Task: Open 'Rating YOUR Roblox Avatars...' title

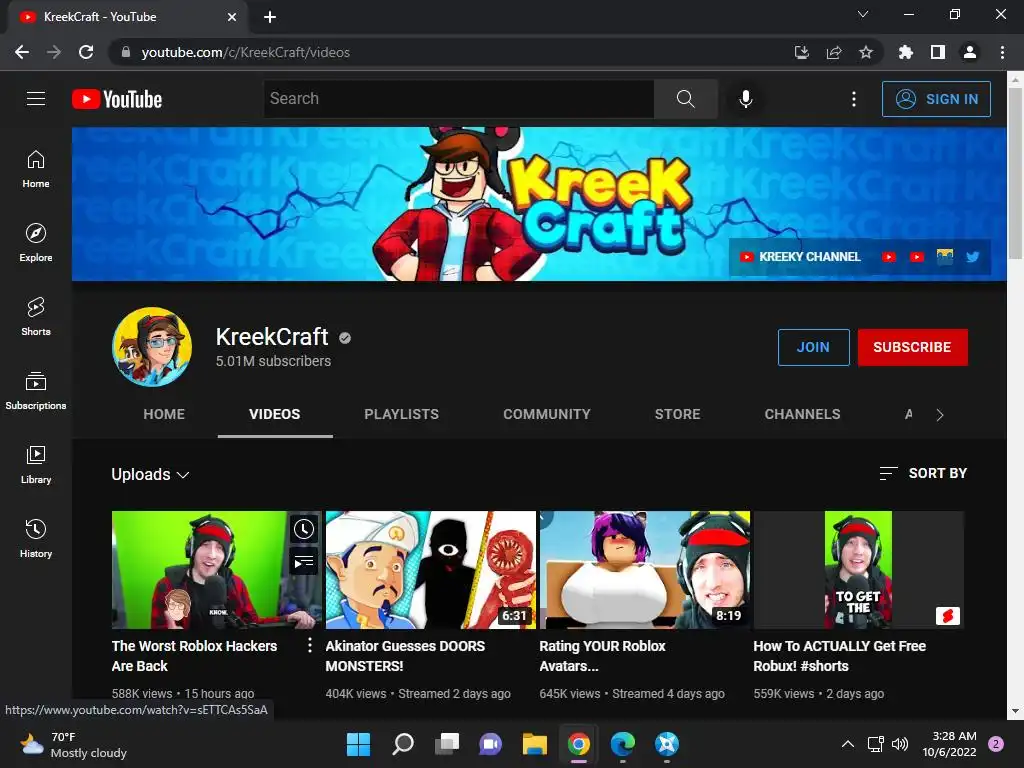Action: tap(602, 656)
